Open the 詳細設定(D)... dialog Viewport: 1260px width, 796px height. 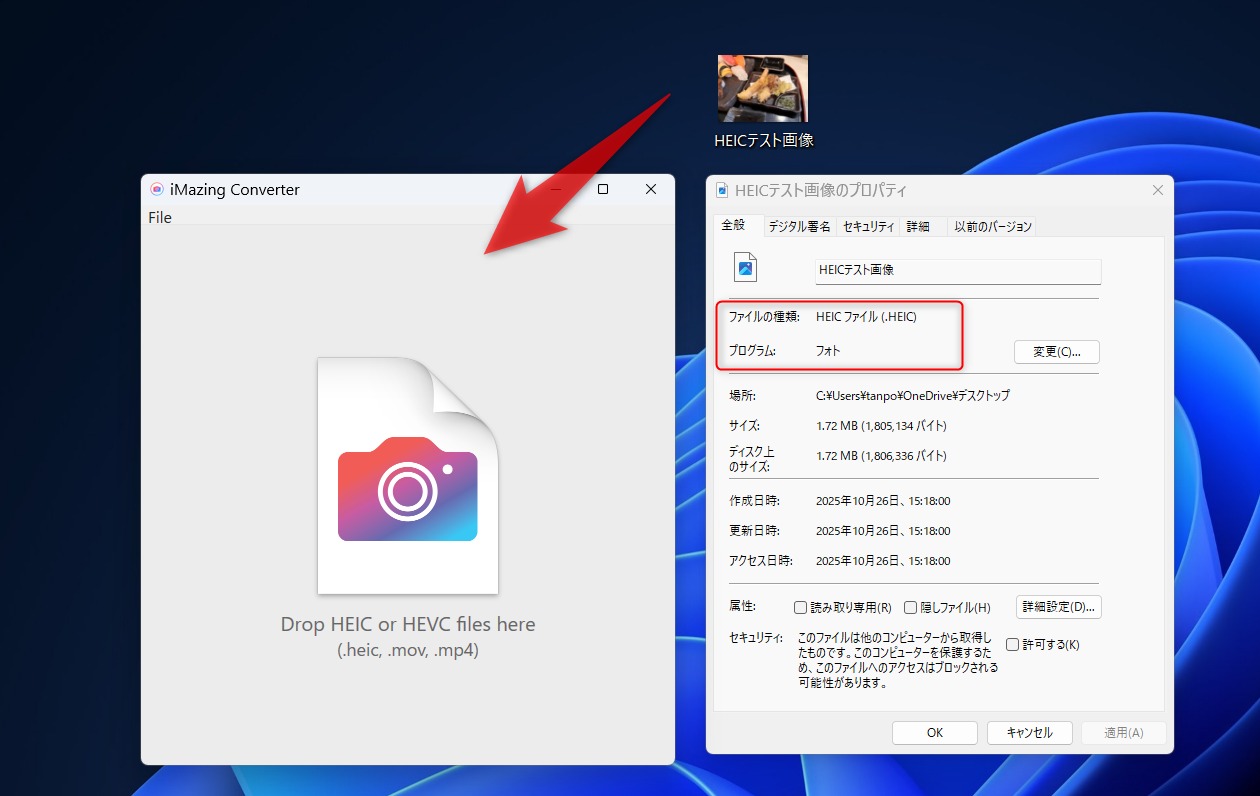[x=1058, y=607]
